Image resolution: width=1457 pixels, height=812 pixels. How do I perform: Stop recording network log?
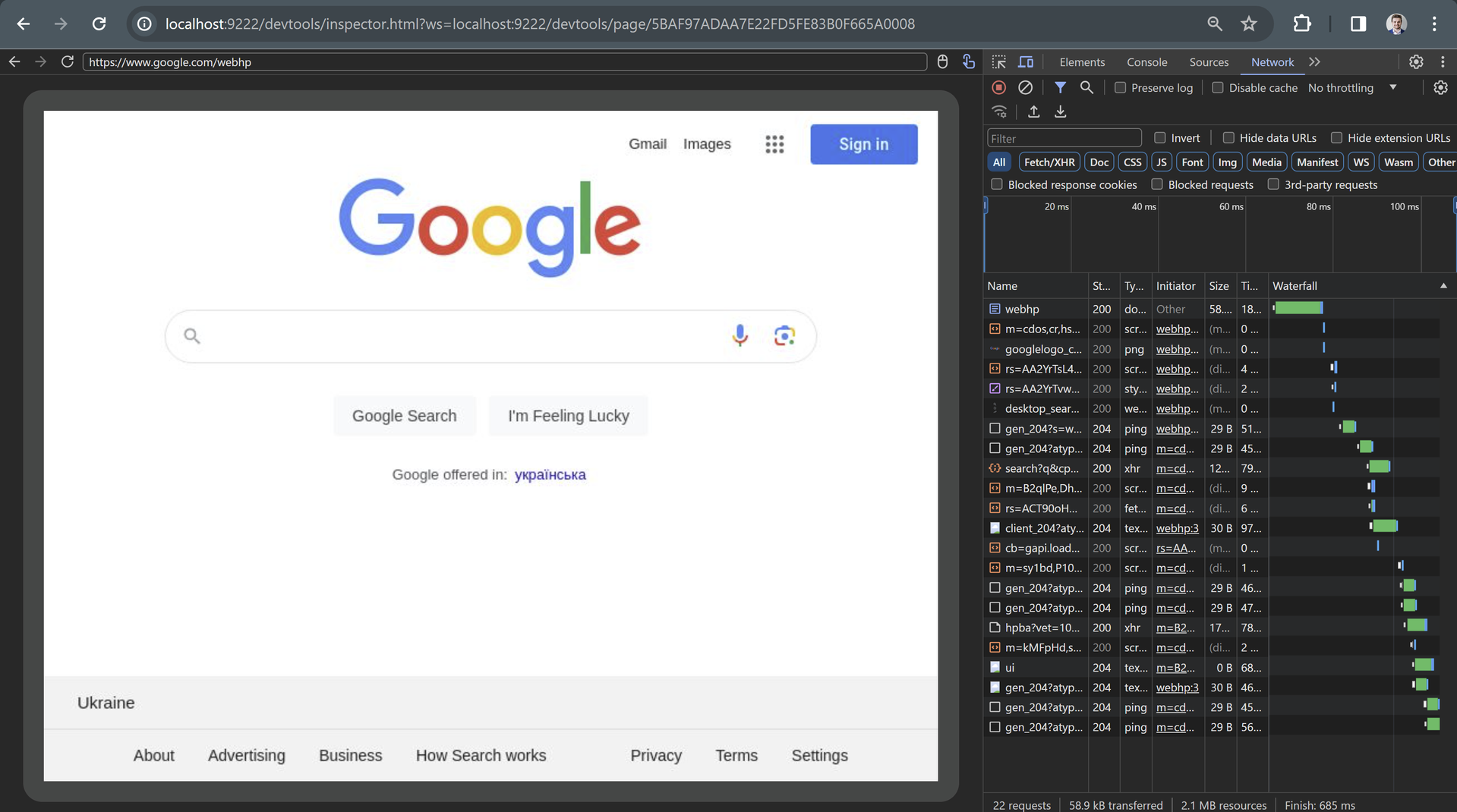tap(999, 88)
